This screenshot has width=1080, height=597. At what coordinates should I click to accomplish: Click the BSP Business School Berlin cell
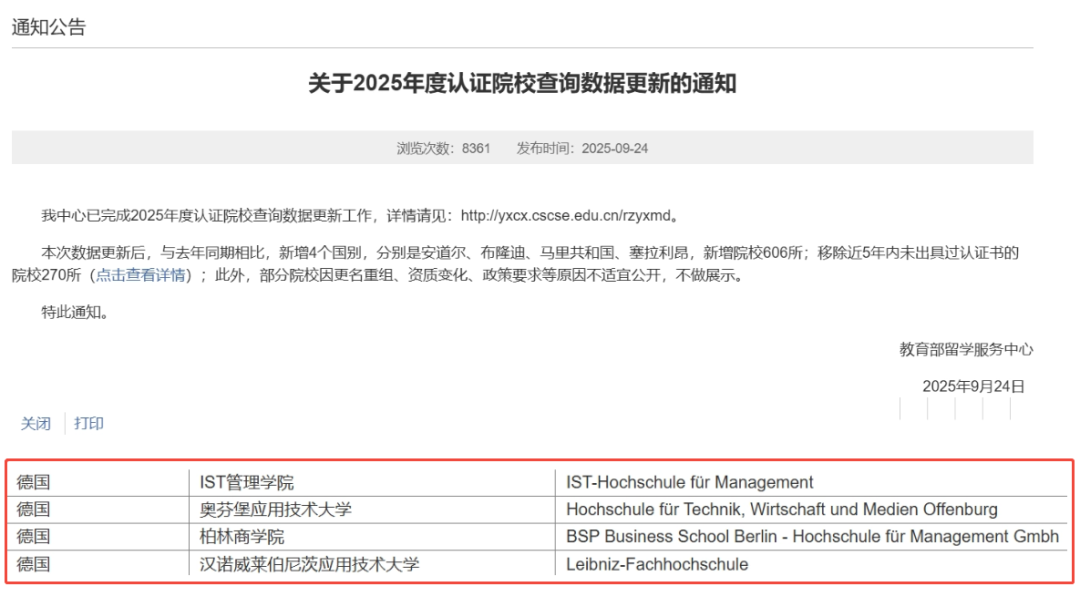tap(811, 537)
